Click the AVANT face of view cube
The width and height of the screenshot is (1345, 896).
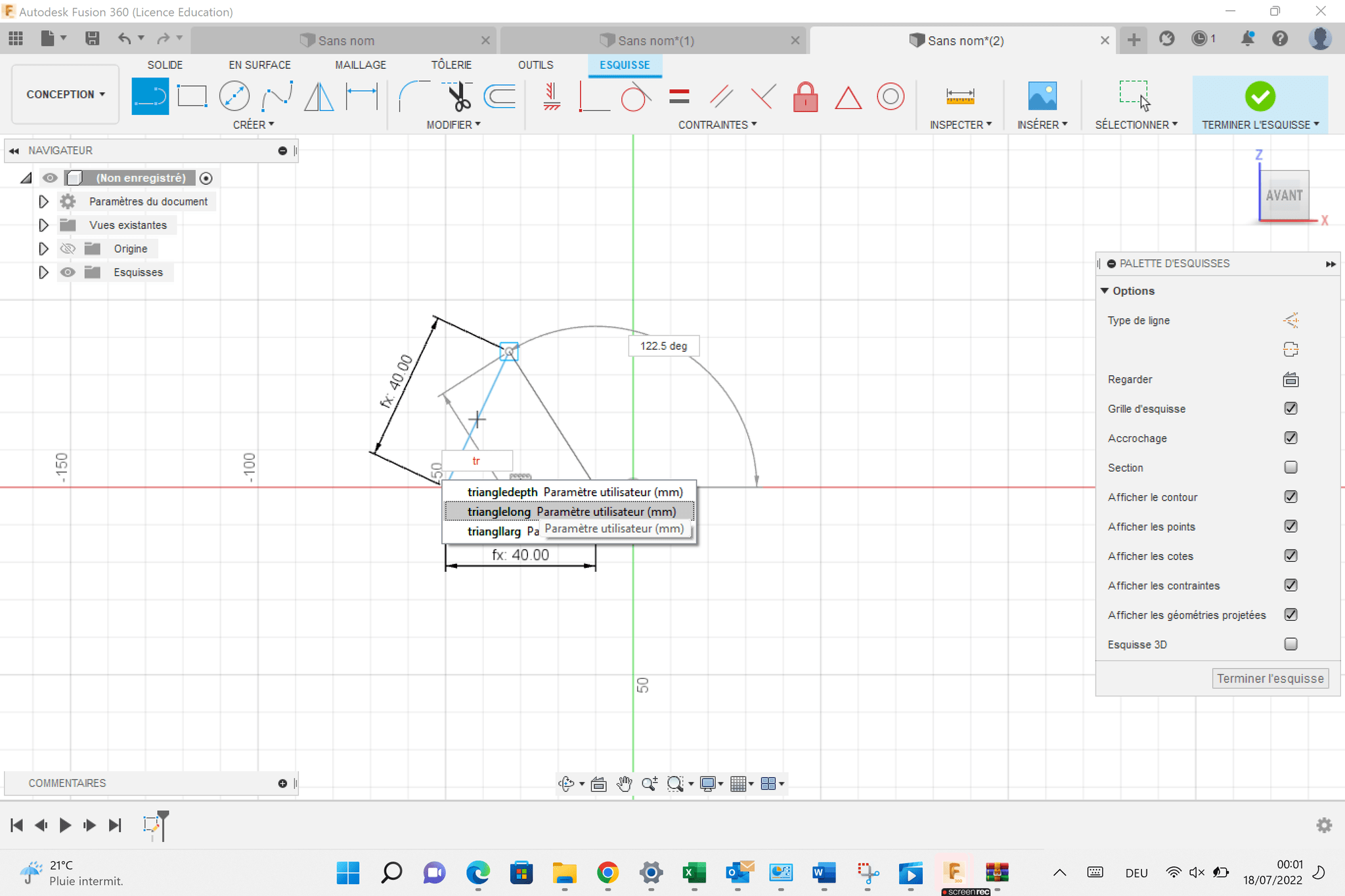(x=1284, y=196)
